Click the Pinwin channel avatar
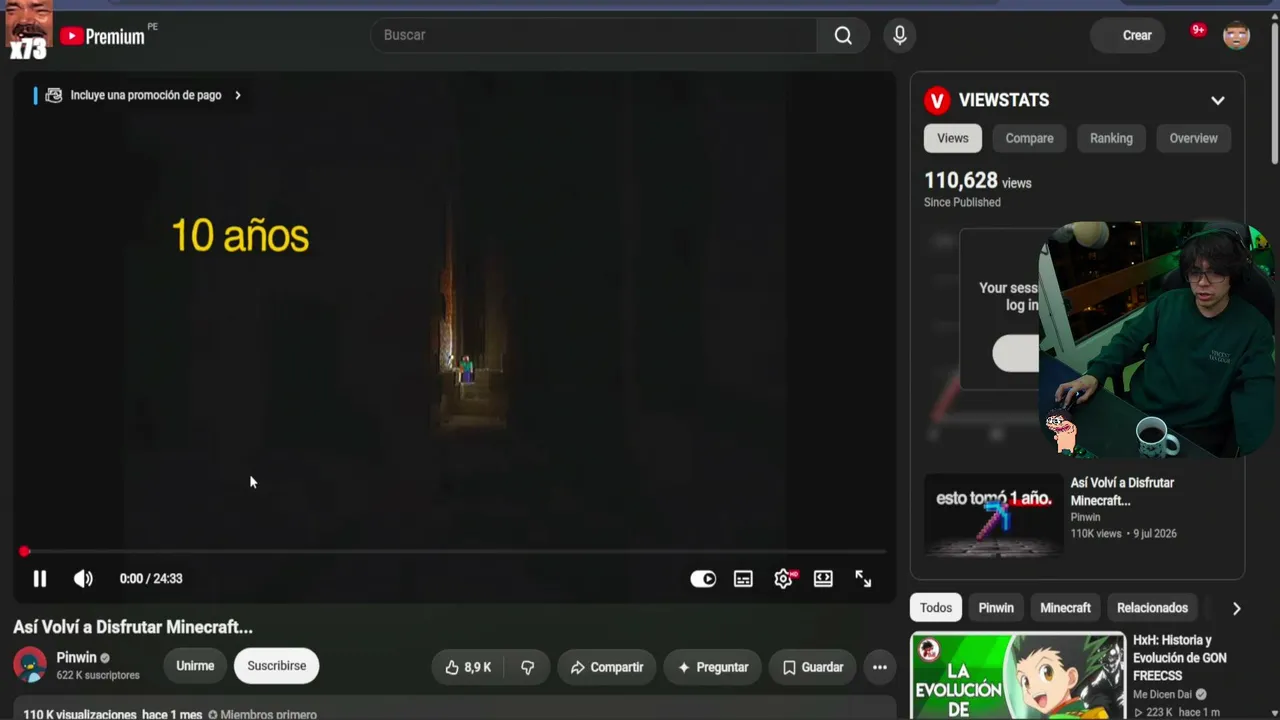The image size is (1280, 720). point(29,665)
